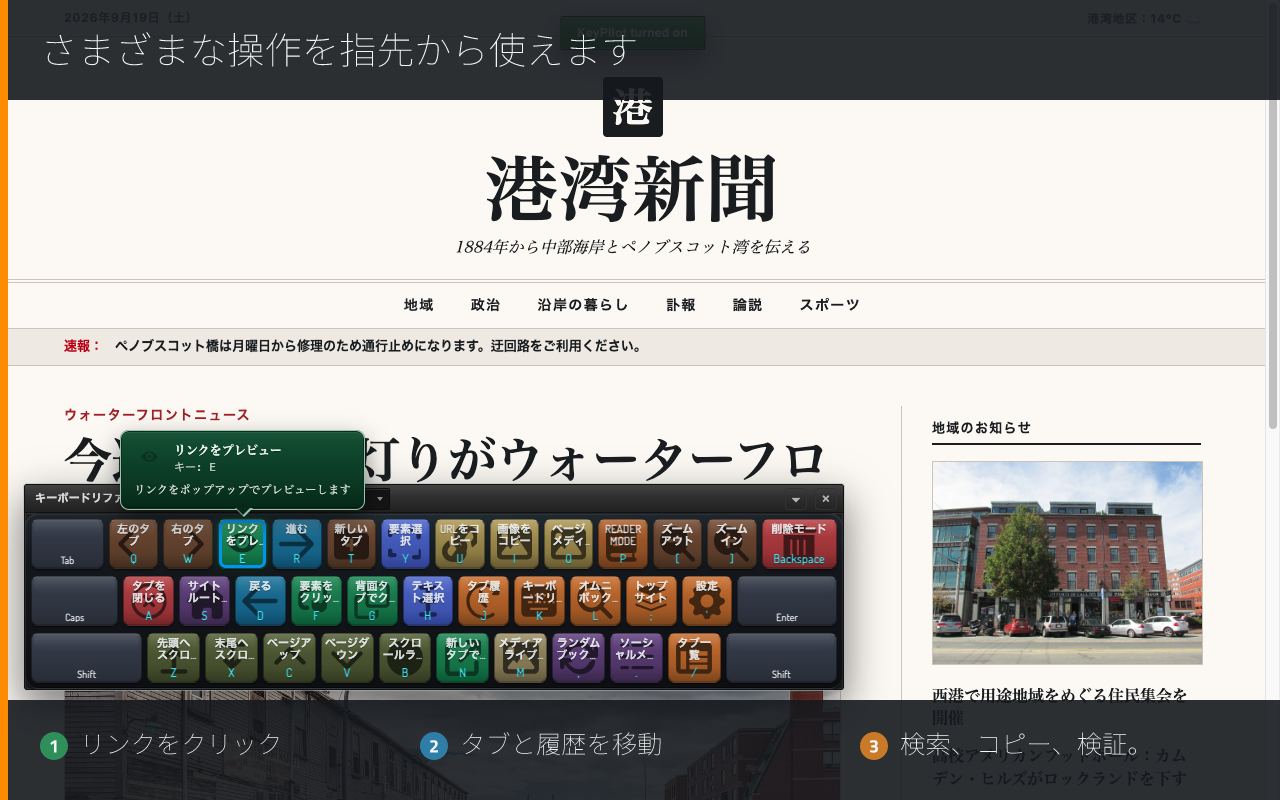Open 設定 with the gear key icon
Viewport: 1280px width, 800px height.
707,601
